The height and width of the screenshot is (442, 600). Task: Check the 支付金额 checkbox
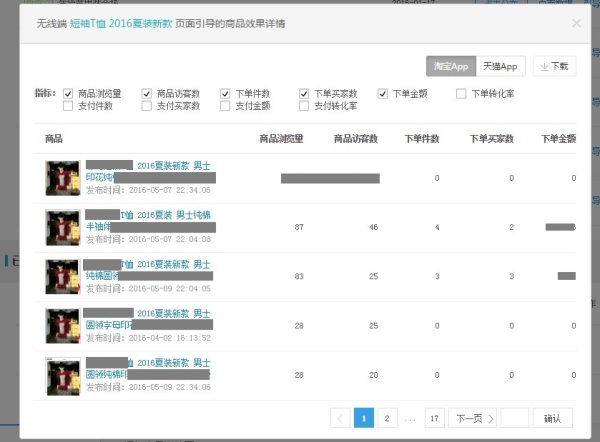pyautogui.click(x=225, y=105)
